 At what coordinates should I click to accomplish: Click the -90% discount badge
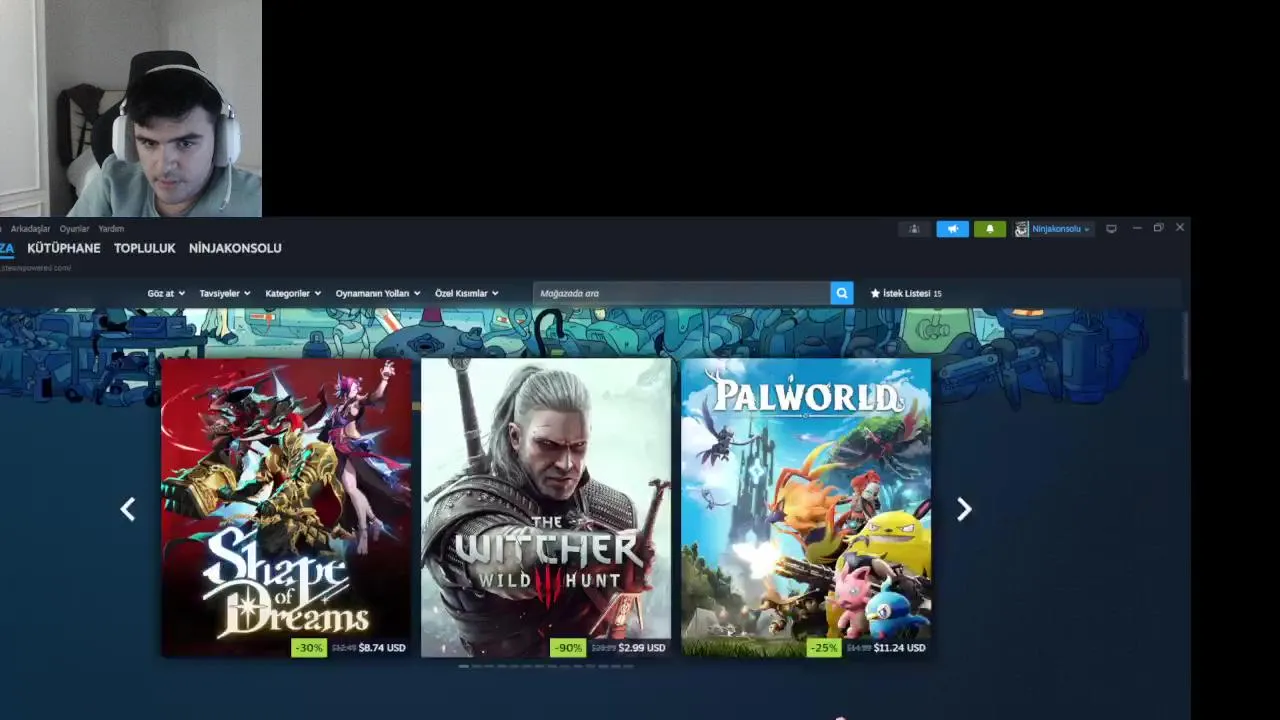click(x=568, y=648)
